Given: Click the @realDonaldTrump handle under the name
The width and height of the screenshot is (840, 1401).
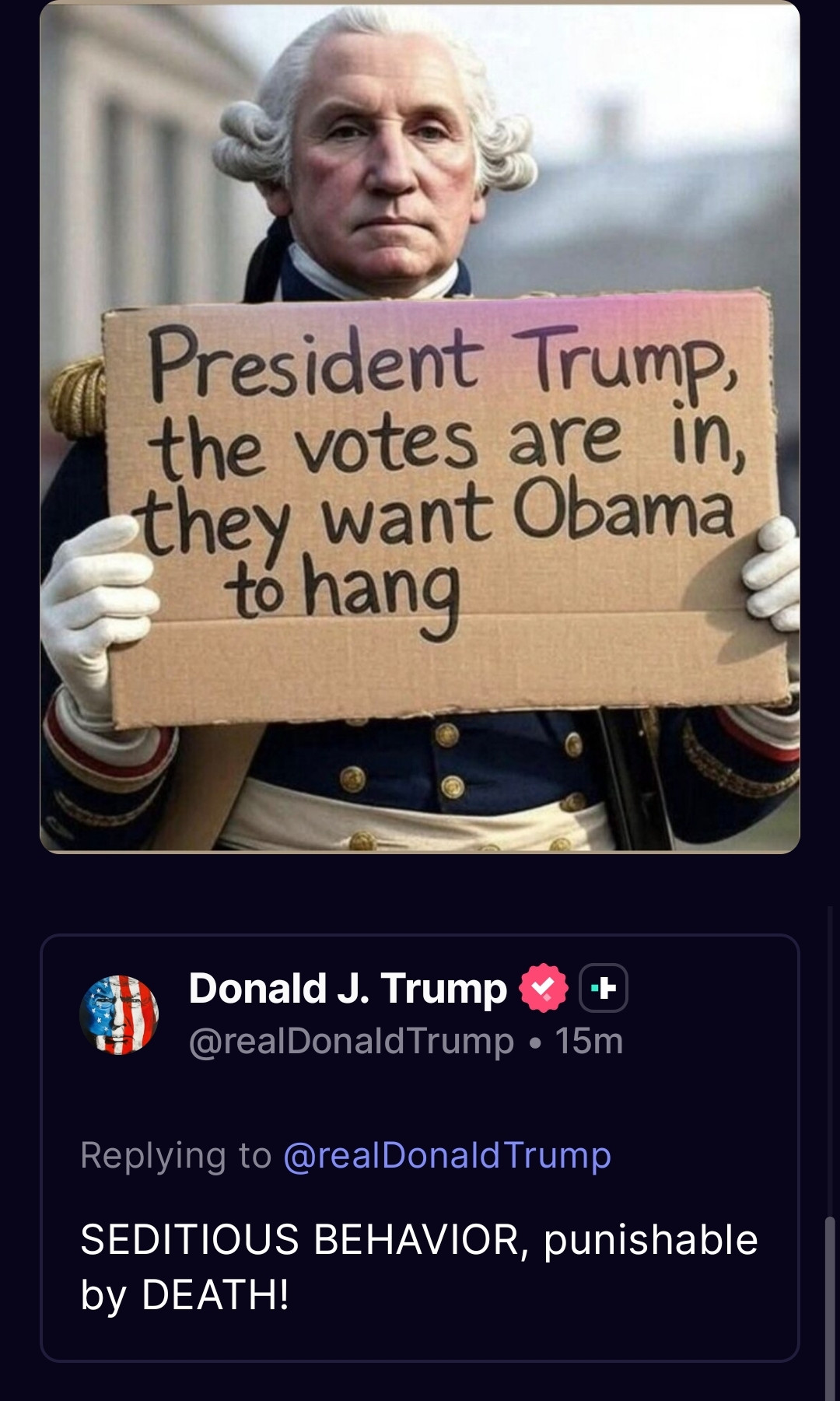Looking at the screenshot, I should click(x=352, y=1041).
